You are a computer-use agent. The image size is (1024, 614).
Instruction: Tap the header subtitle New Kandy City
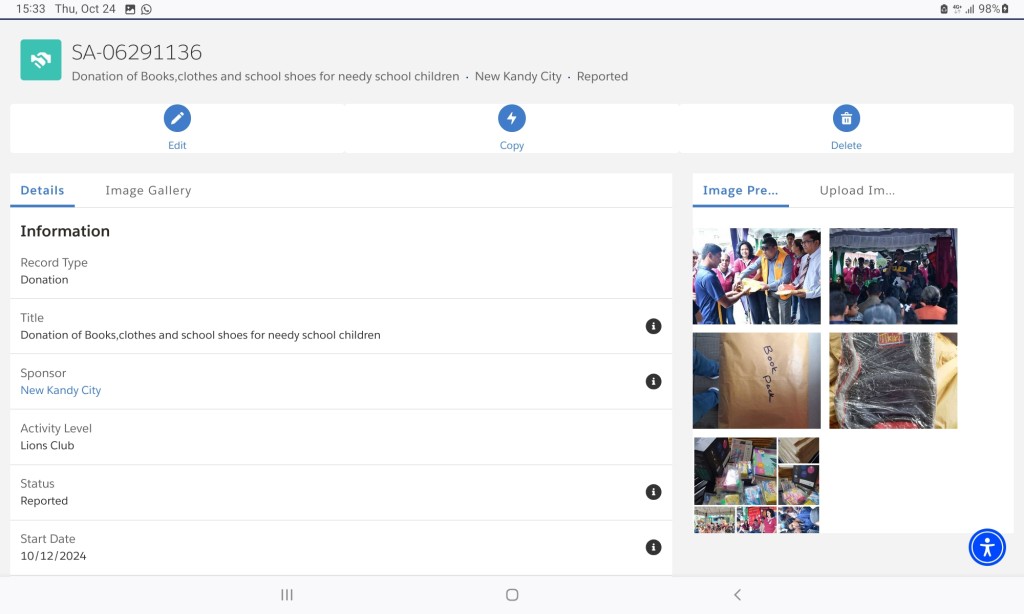point(518,76)
